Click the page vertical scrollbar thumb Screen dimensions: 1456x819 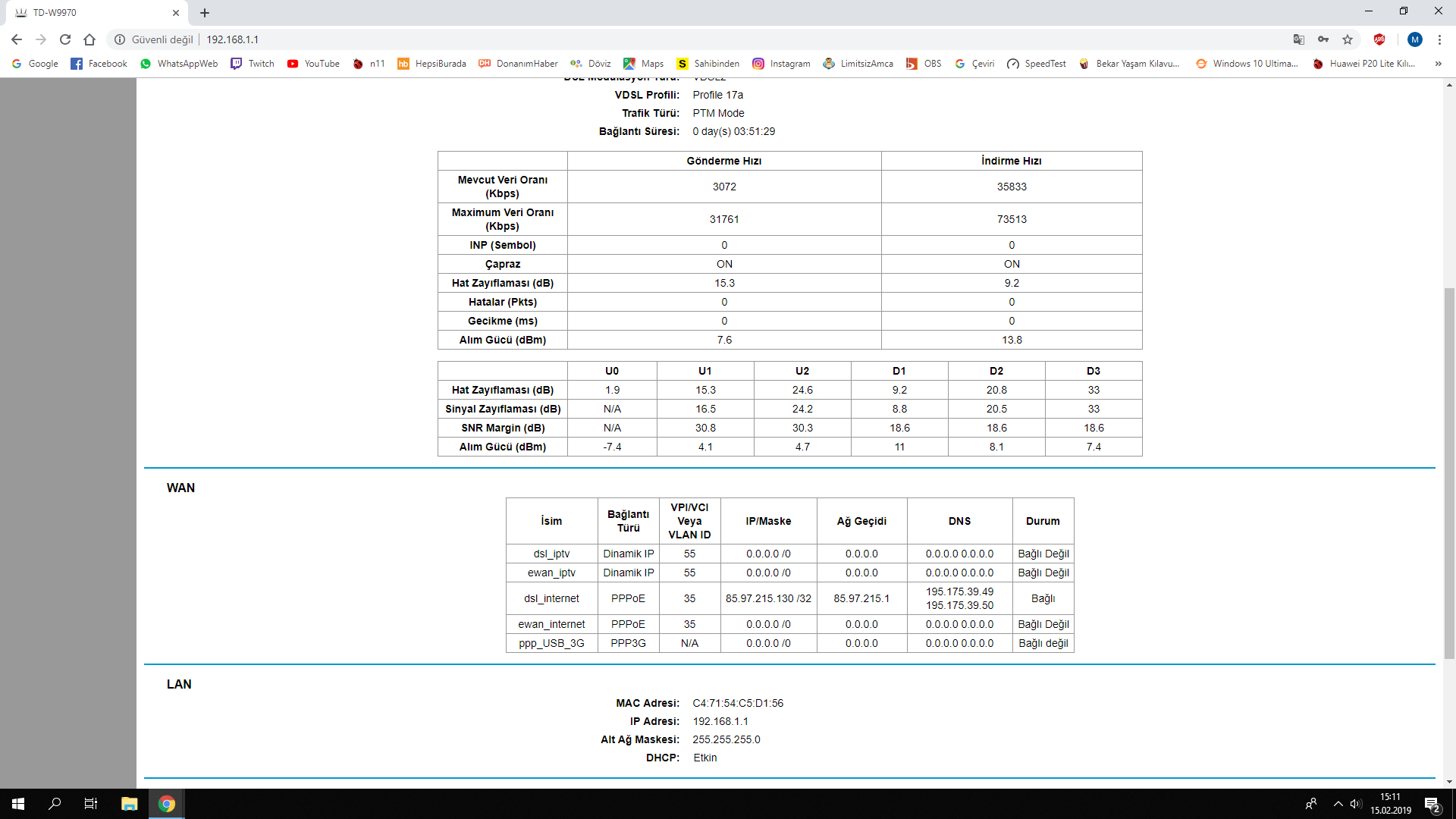tap(1449, 473)
